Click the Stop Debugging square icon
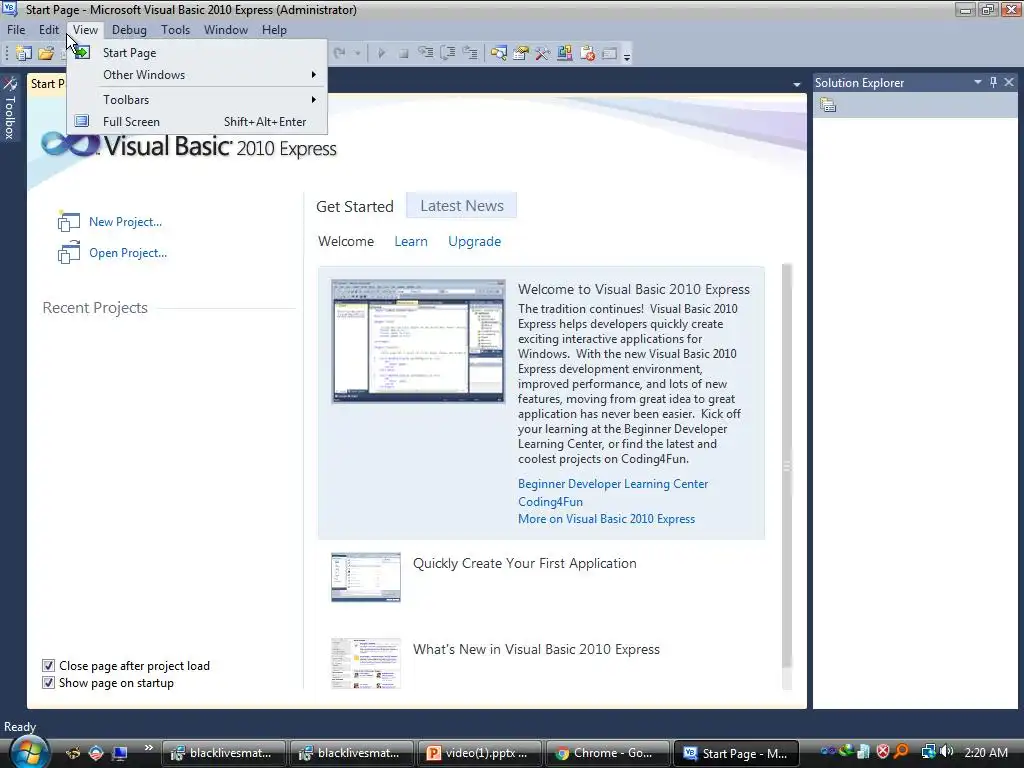This screenshot has width=1024, height=768. tap(404, 54)
